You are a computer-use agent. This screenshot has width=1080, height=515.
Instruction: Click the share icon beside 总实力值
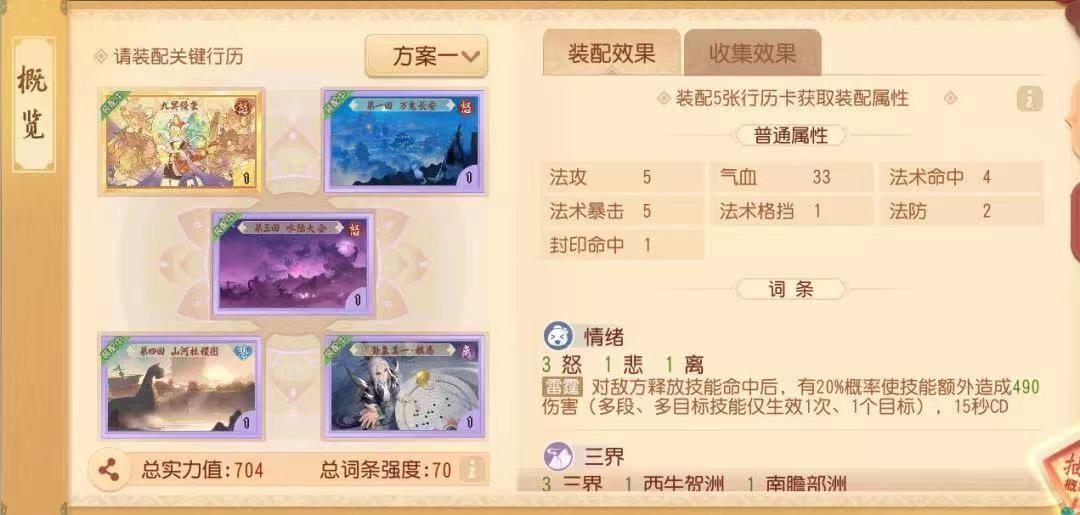[109, 470]
